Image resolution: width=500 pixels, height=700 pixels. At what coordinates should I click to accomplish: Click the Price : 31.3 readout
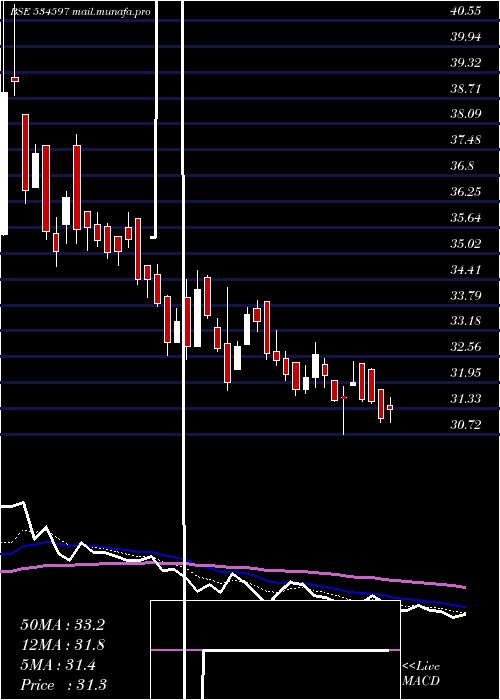point(63,685)
